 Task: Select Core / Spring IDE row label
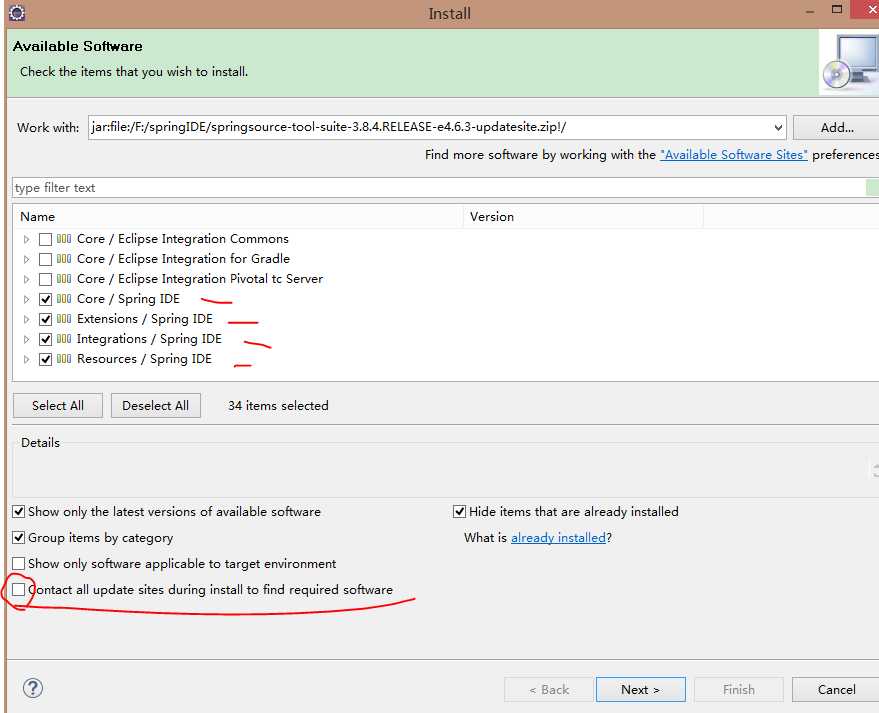coord(128,299)
